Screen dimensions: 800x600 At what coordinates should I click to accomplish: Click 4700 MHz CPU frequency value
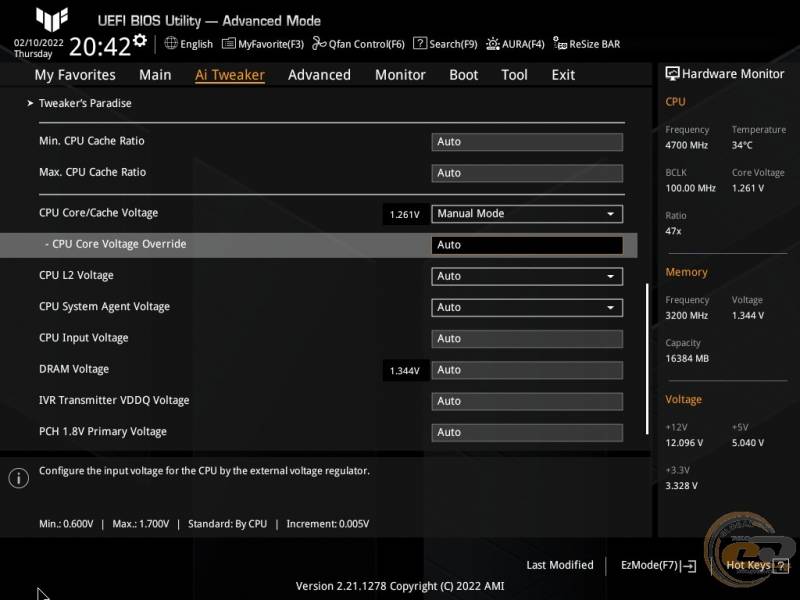[686, 145]
